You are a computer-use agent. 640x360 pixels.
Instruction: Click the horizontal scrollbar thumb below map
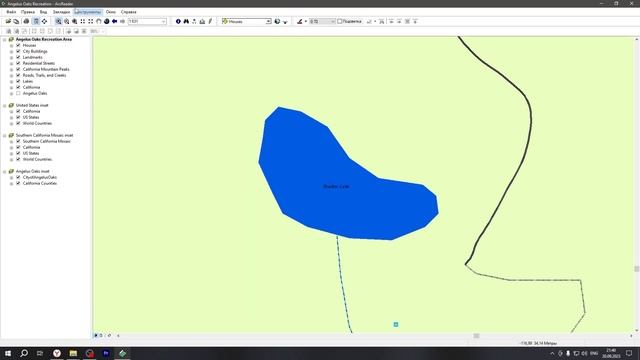476,336
